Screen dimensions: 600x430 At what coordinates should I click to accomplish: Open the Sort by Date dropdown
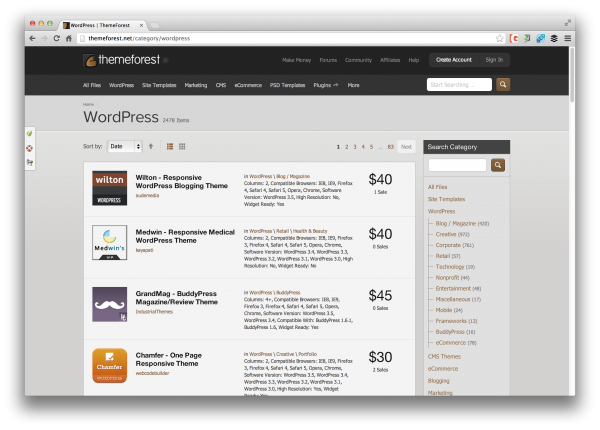(125, 146)
